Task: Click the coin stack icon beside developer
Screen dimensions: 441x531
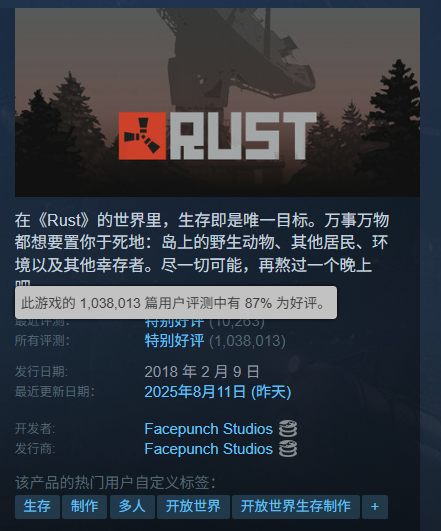Action: click(x=288, y=429)
